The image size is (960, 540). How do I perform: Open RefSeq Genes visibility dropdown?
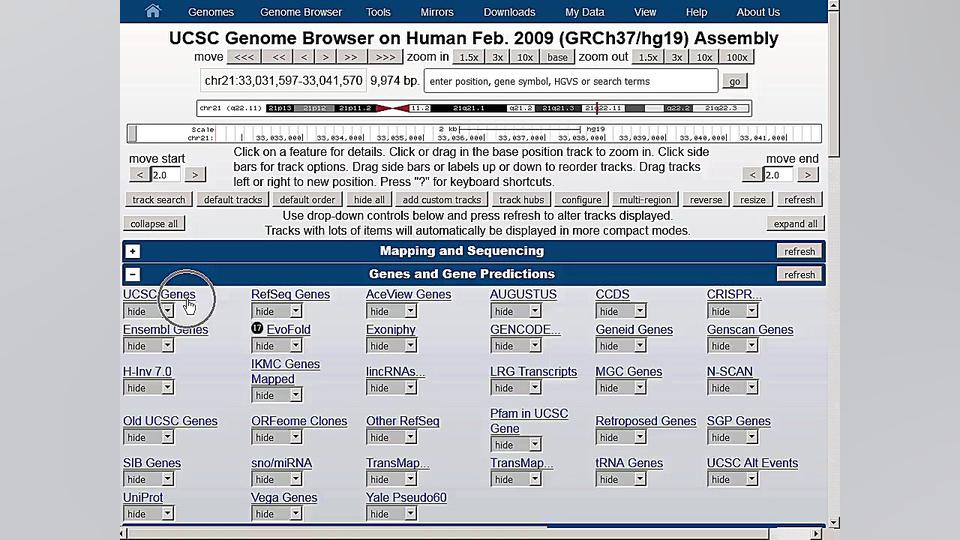tap(277, 311)
